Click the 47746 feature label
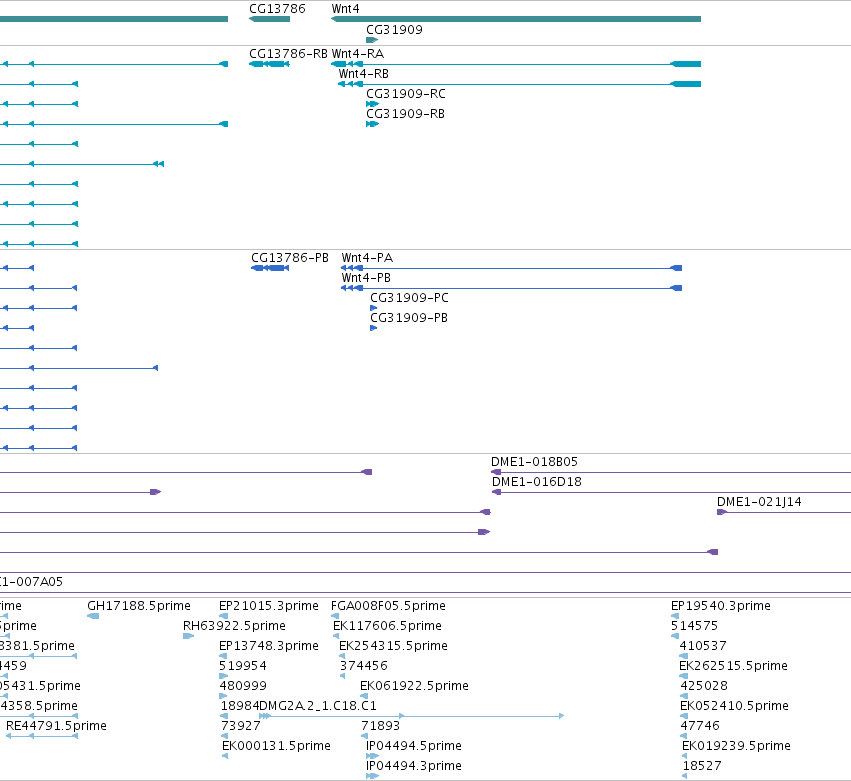 (700, 726)
